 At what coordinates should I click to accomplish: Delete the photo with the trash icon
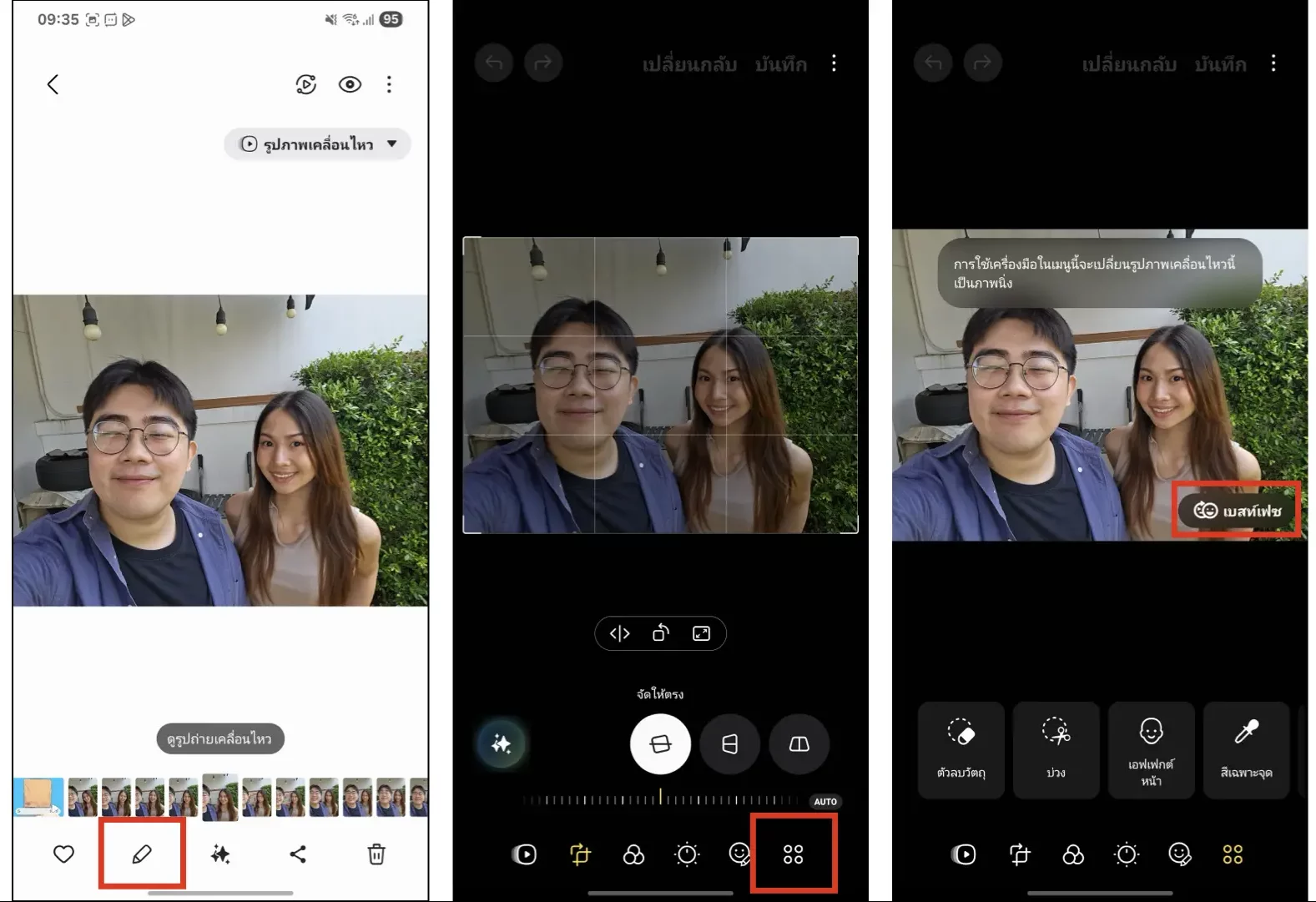click(x=376, y=854)
